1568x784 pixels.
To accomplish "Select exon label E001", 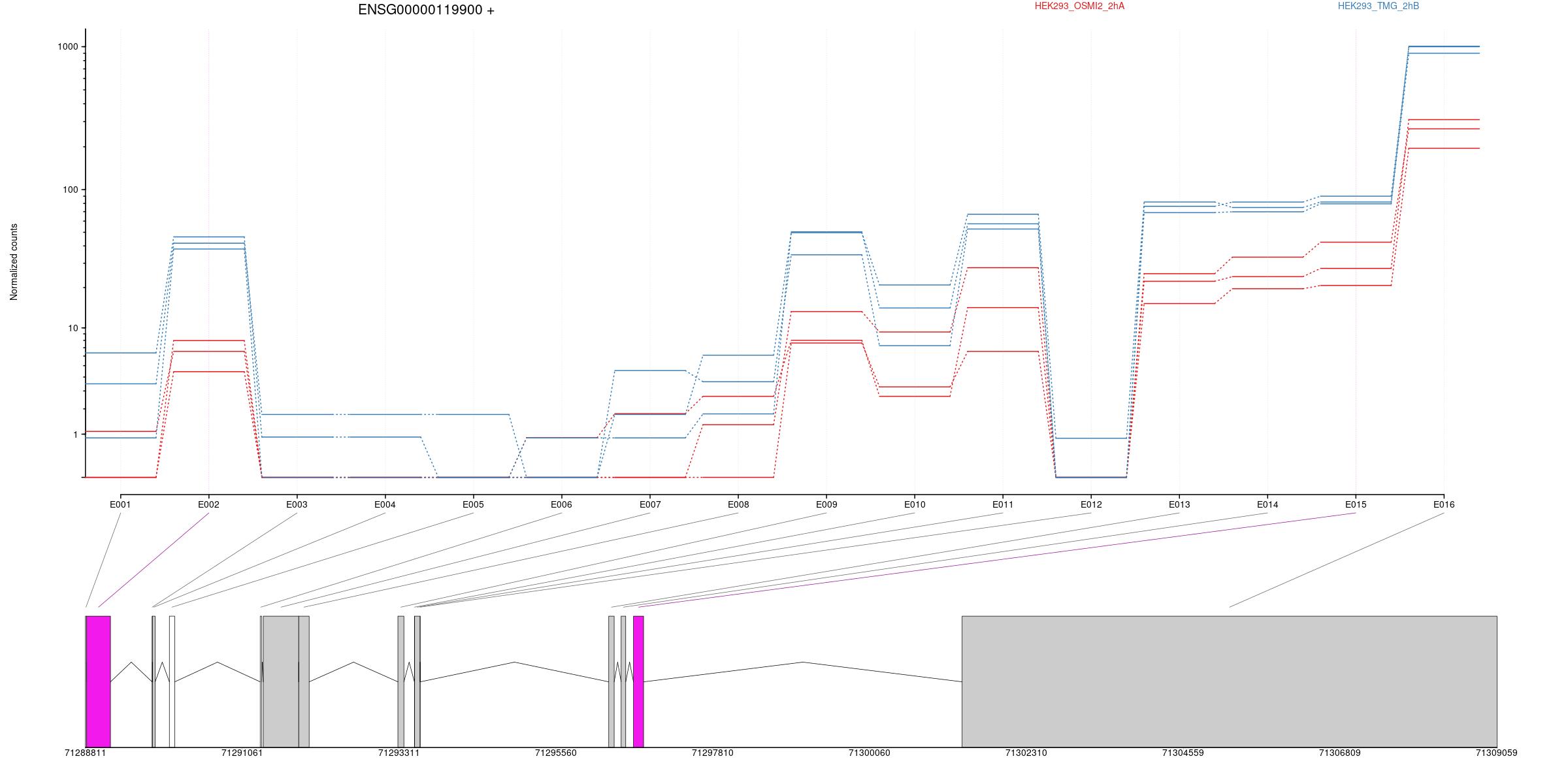I will pos(120,504).
